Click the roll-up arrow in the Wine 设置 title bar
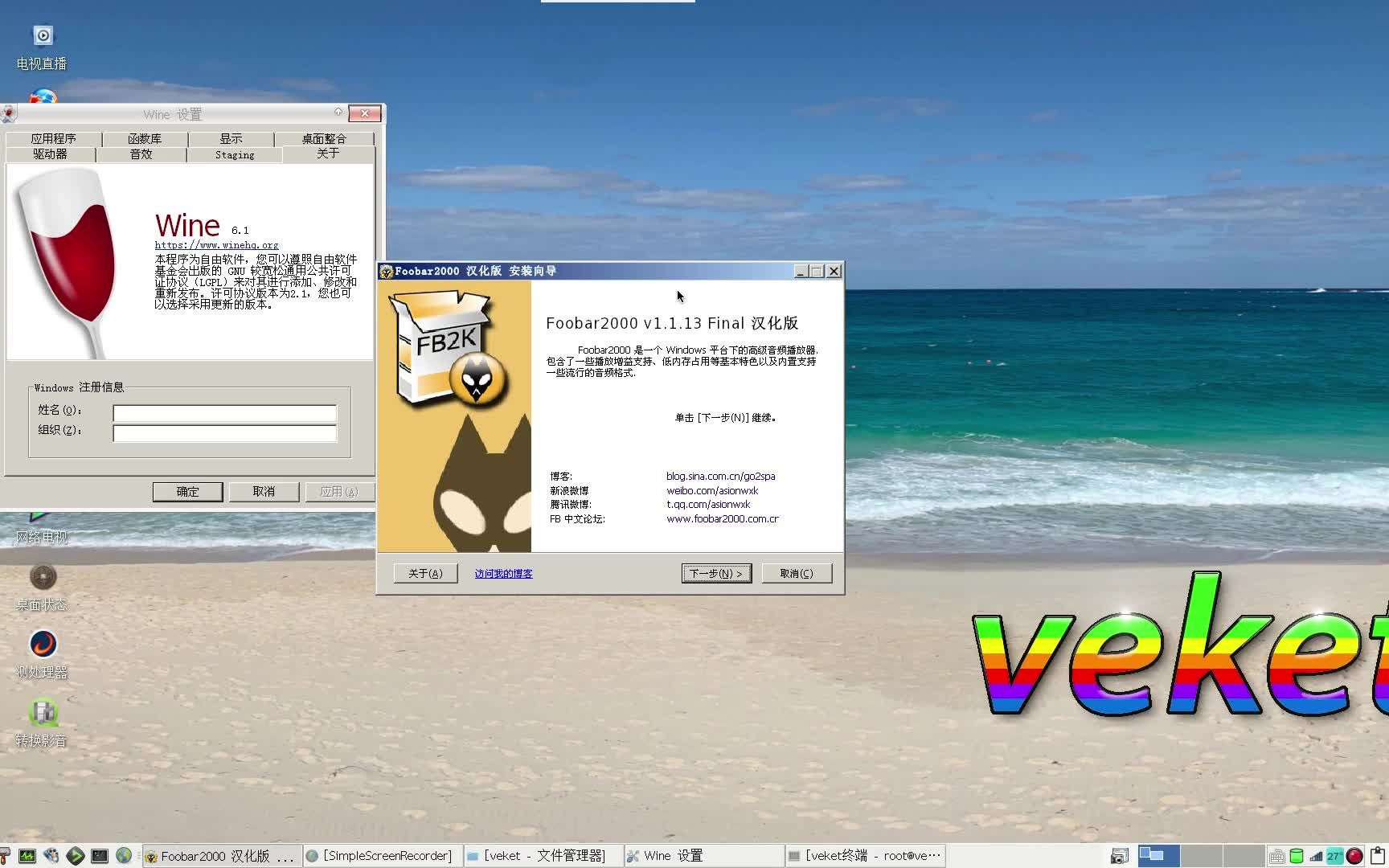Viewport: 1389px width, 868px height. pos(338,113)
